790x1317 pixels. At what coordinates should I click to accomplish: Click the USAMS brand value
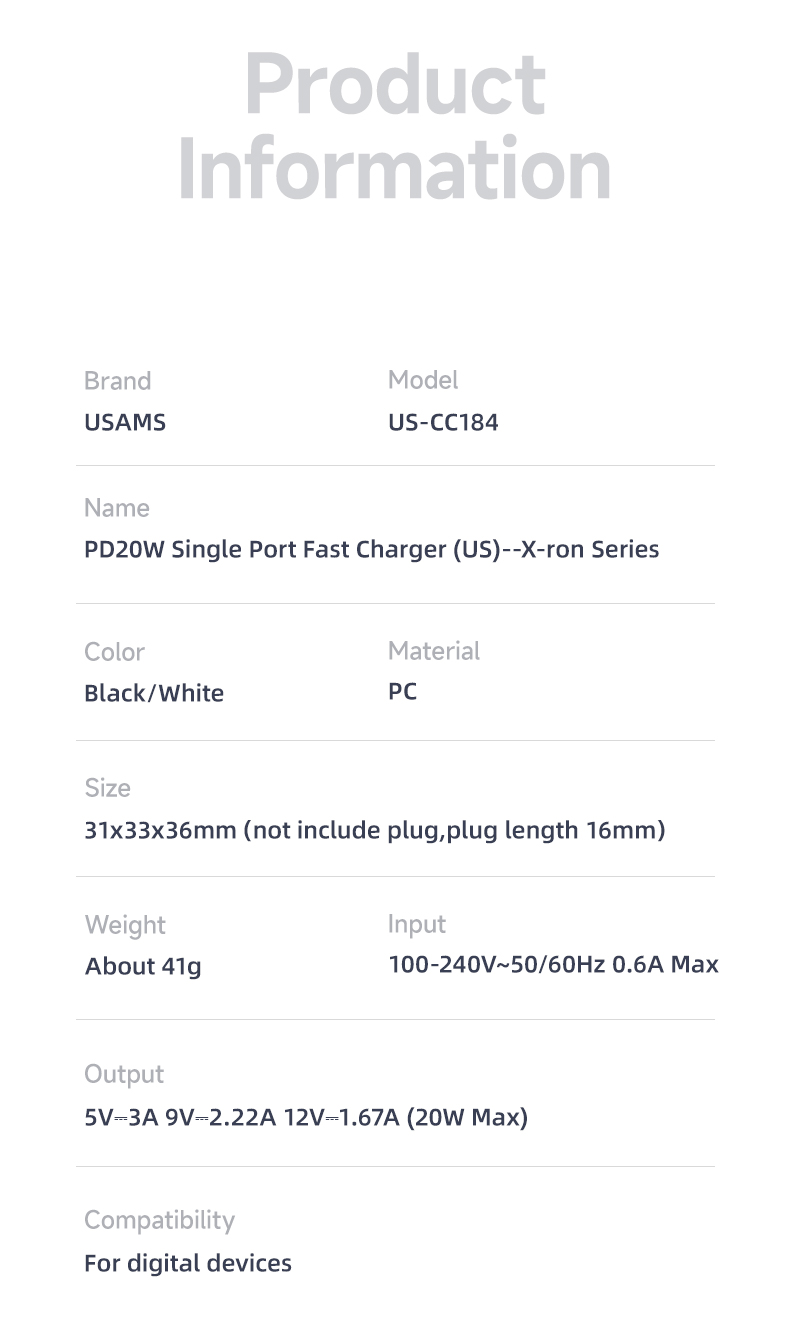[125, 422]
